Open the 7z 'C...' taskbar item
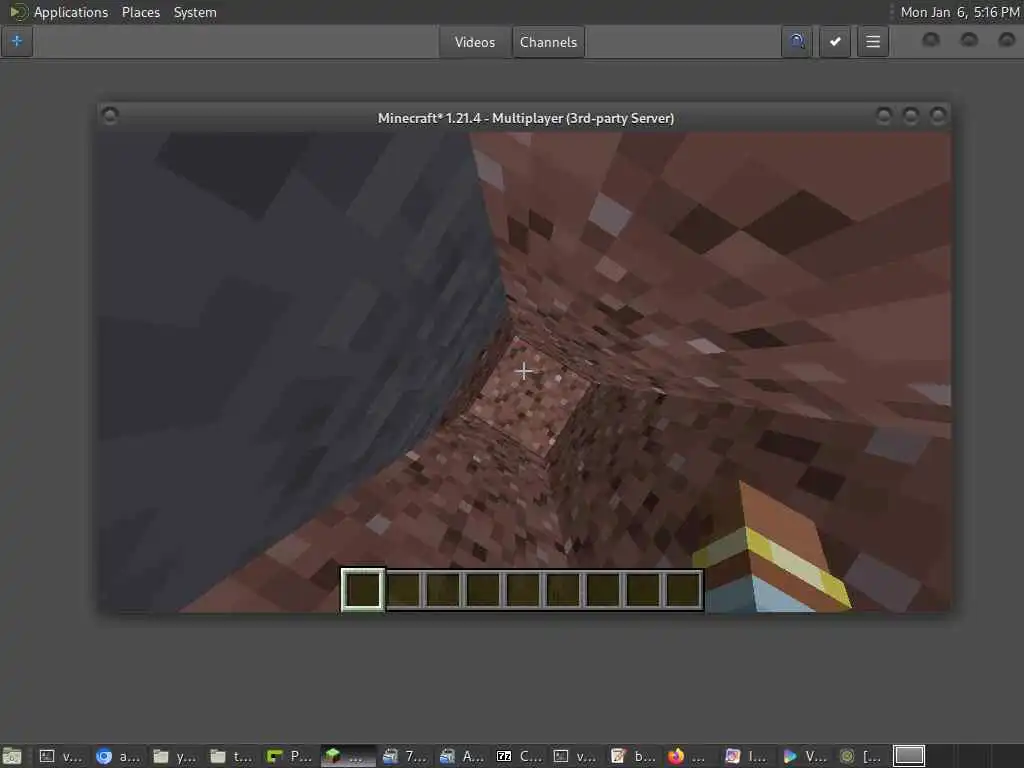The width and height of the screenshot is (1024, 768). [519, 756]
